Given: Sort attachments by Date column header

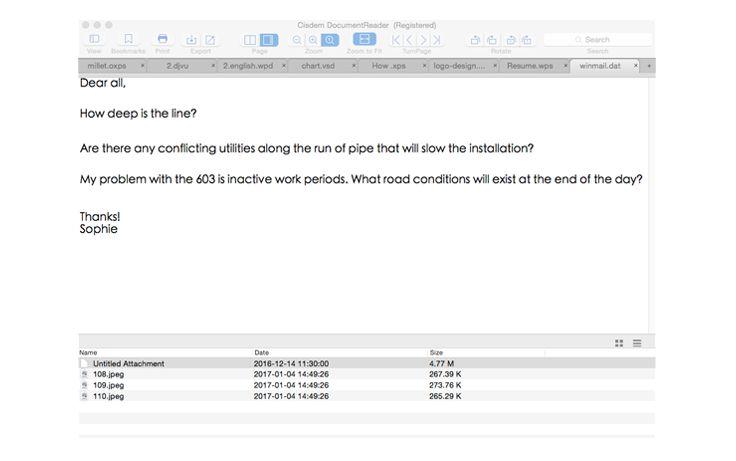Looking at the screenshot, I should (262, 353).
